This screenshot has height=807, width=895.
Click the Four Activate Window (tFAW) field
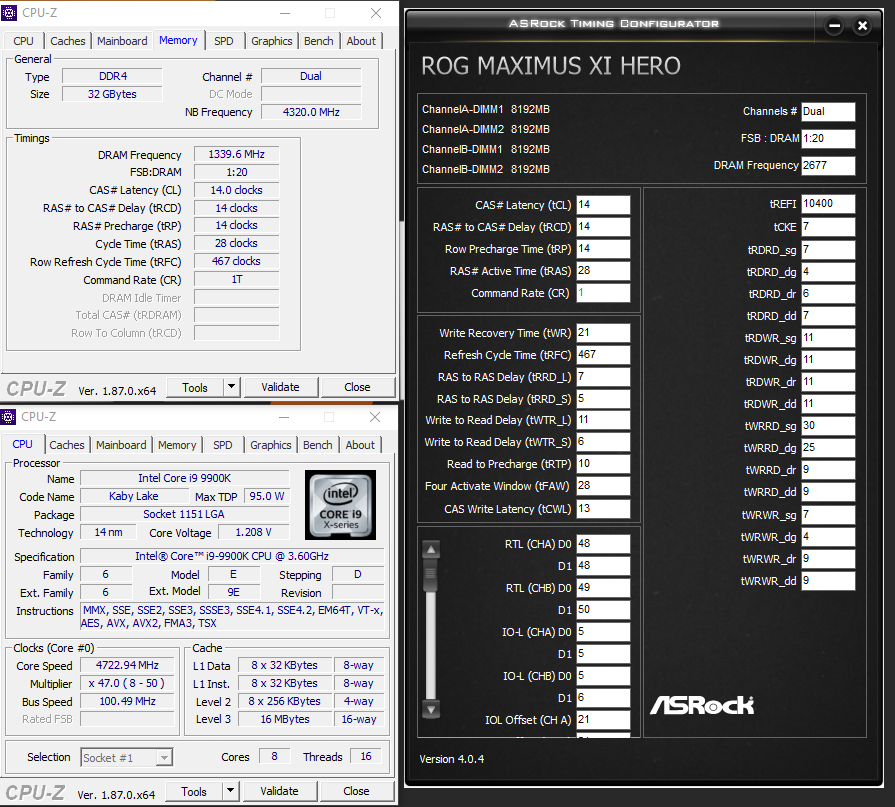[x=603, y=486]
